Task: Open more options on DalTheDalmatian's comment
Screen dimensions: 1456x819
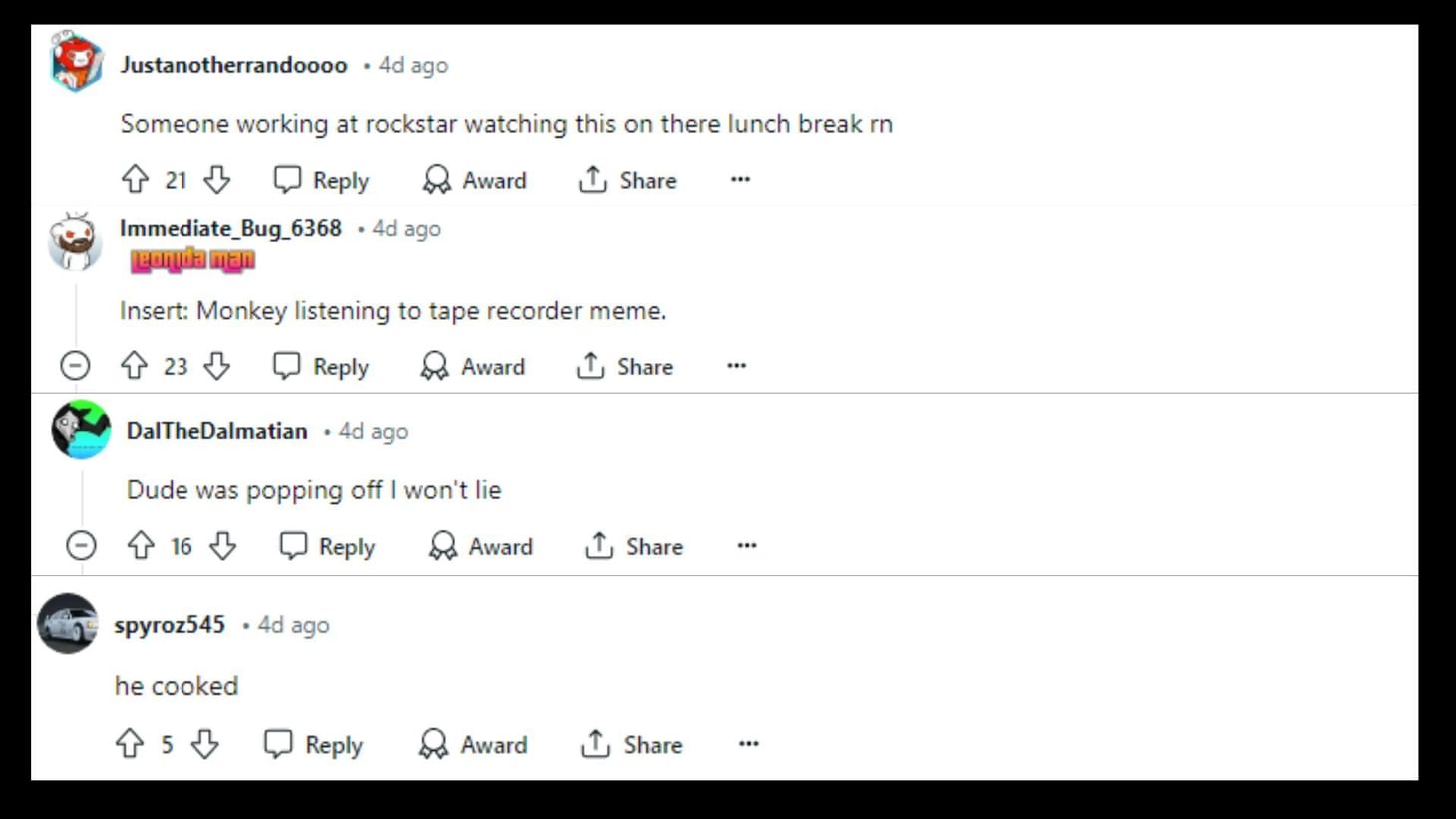Action: pyautogui.click(x=747, y=546)
